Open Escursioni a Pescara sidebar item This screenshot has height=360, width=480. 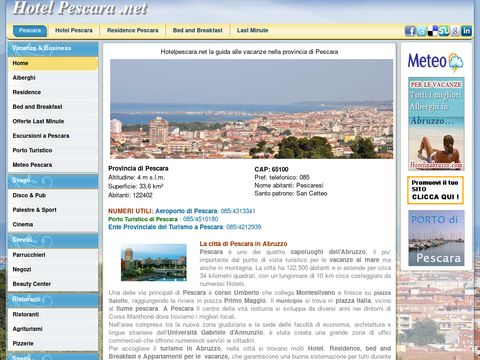[53, 136]
